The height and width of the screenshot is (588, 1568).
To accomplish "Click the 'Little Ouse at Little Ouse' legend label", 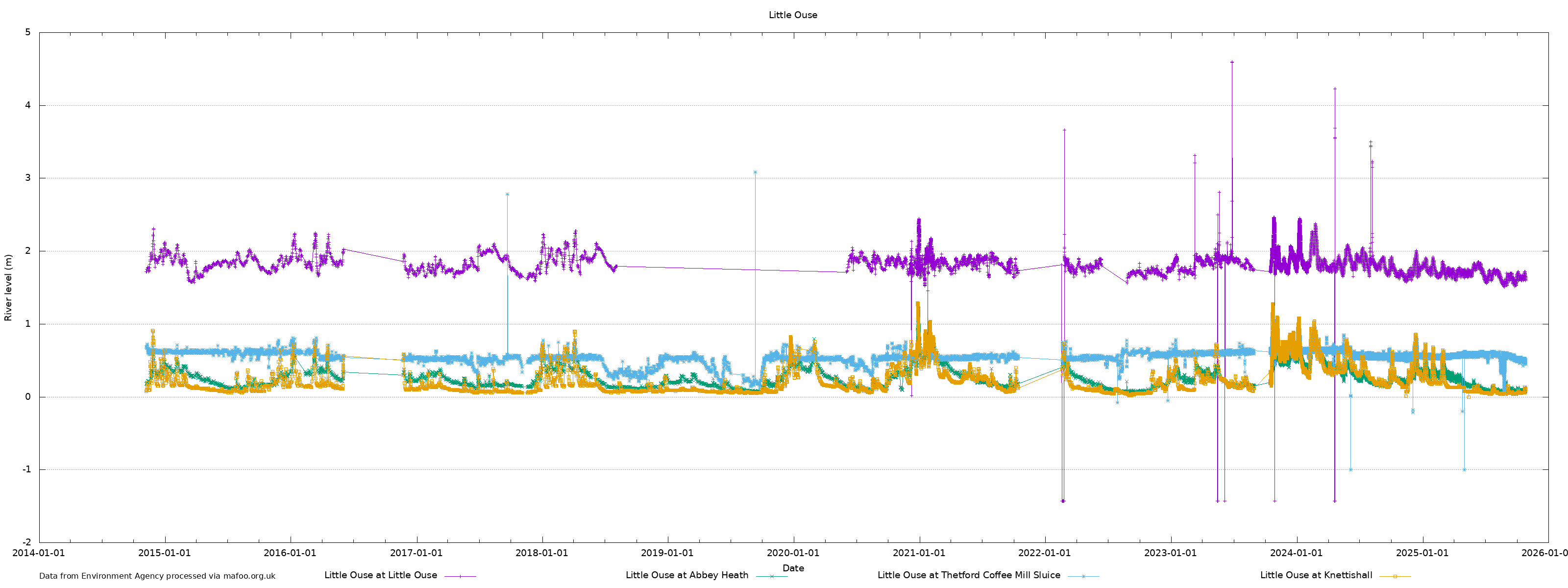I will tap(380, 575).
